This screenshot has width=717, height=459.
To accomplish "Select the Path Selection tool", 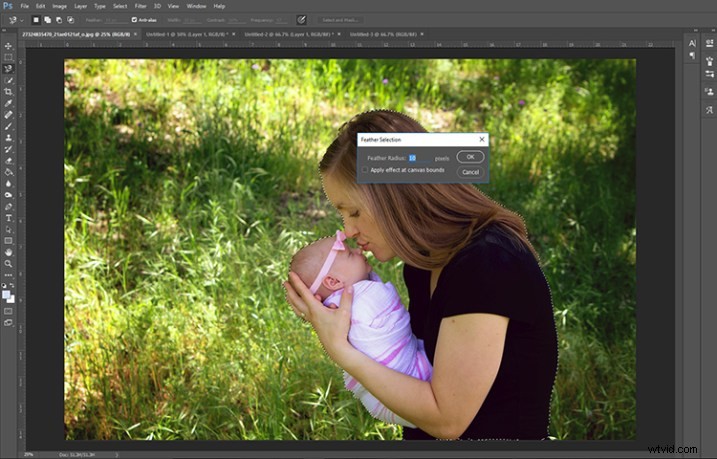I will (x=8, y=230).
